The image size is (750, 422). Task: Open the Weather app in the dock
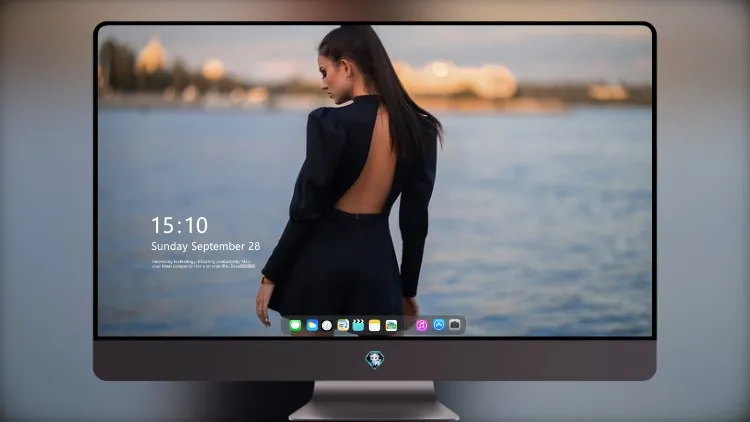[x=312, y=325]
